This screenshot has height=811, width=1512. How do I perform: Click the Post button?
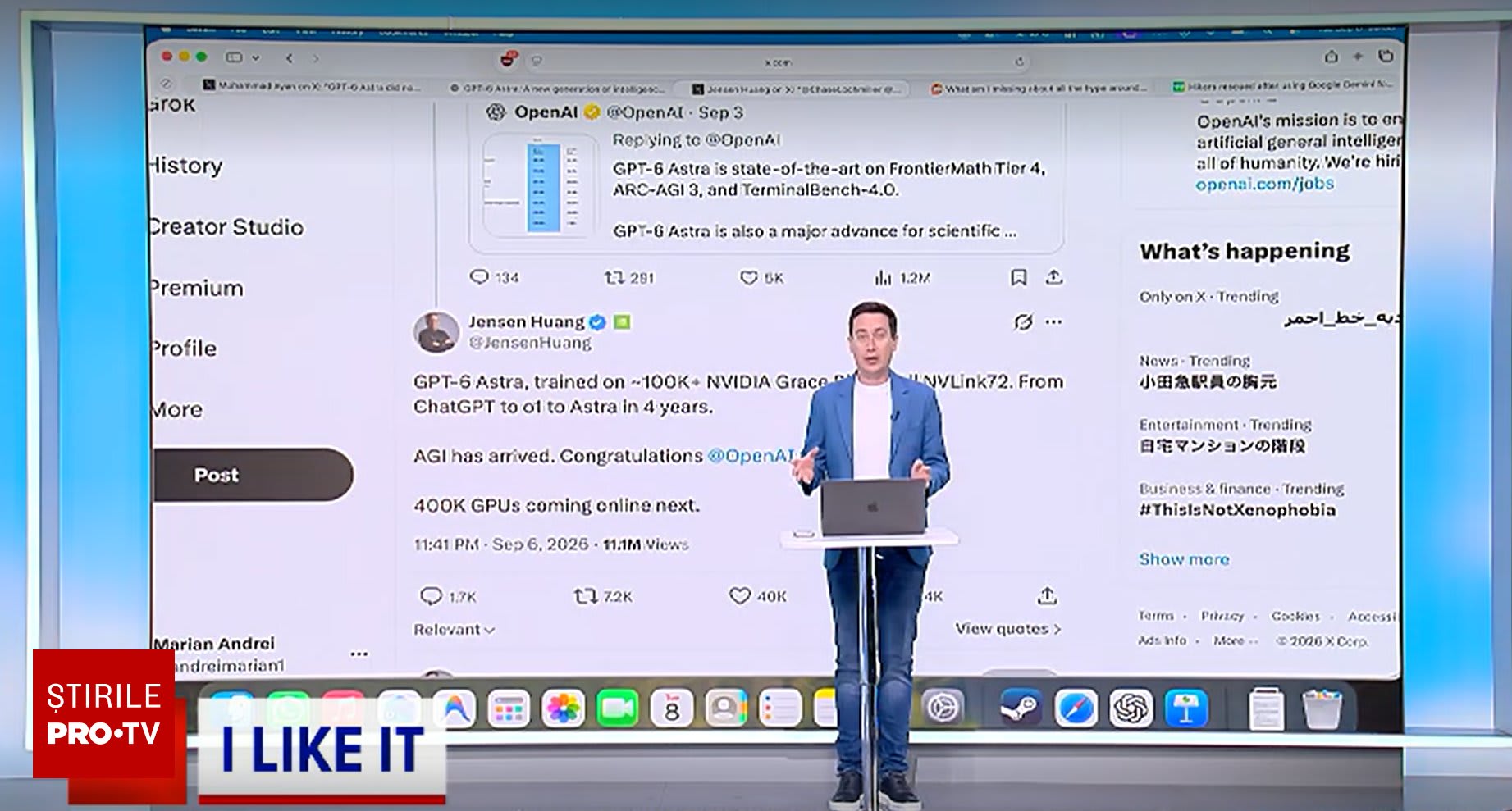pos(253,475)
